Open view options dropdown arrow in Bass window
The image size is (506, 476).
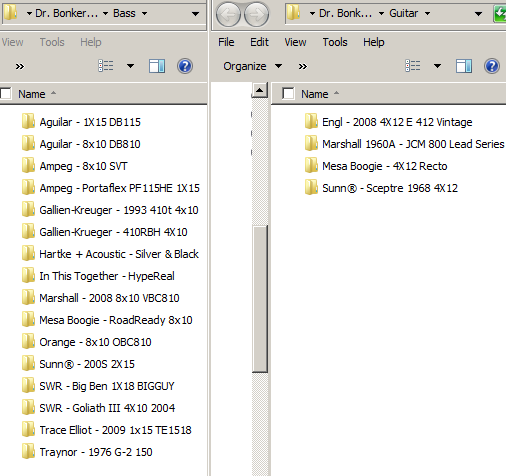(130, 66)
